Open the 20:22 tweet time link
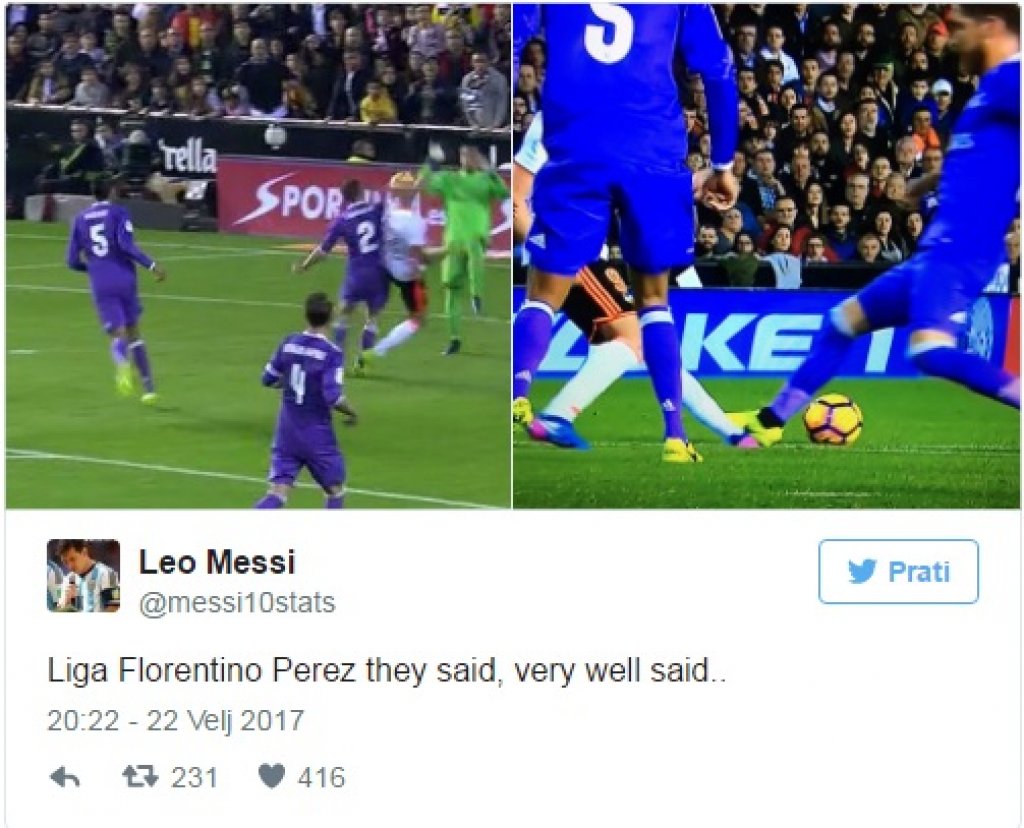Image resolution: width=1024 pixels, height=828 pixels. point(83,720)
